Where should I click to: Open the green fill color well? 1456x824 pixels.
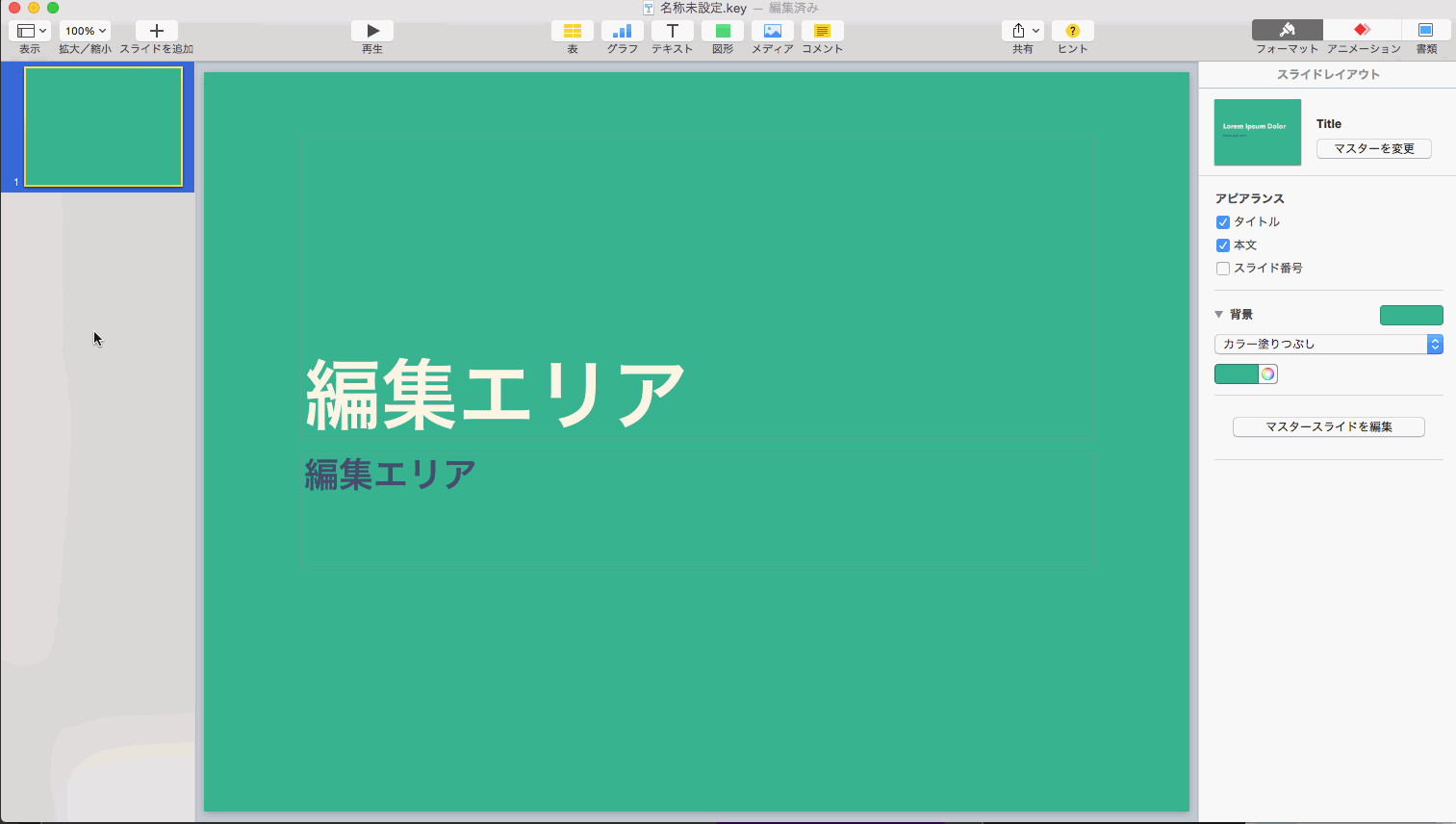pos(1237,374)
